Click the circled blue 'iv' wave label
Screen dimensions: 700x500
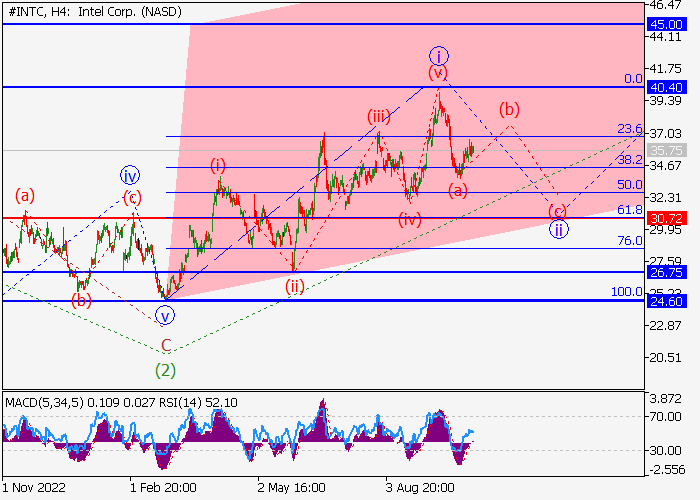click(130, 176)
